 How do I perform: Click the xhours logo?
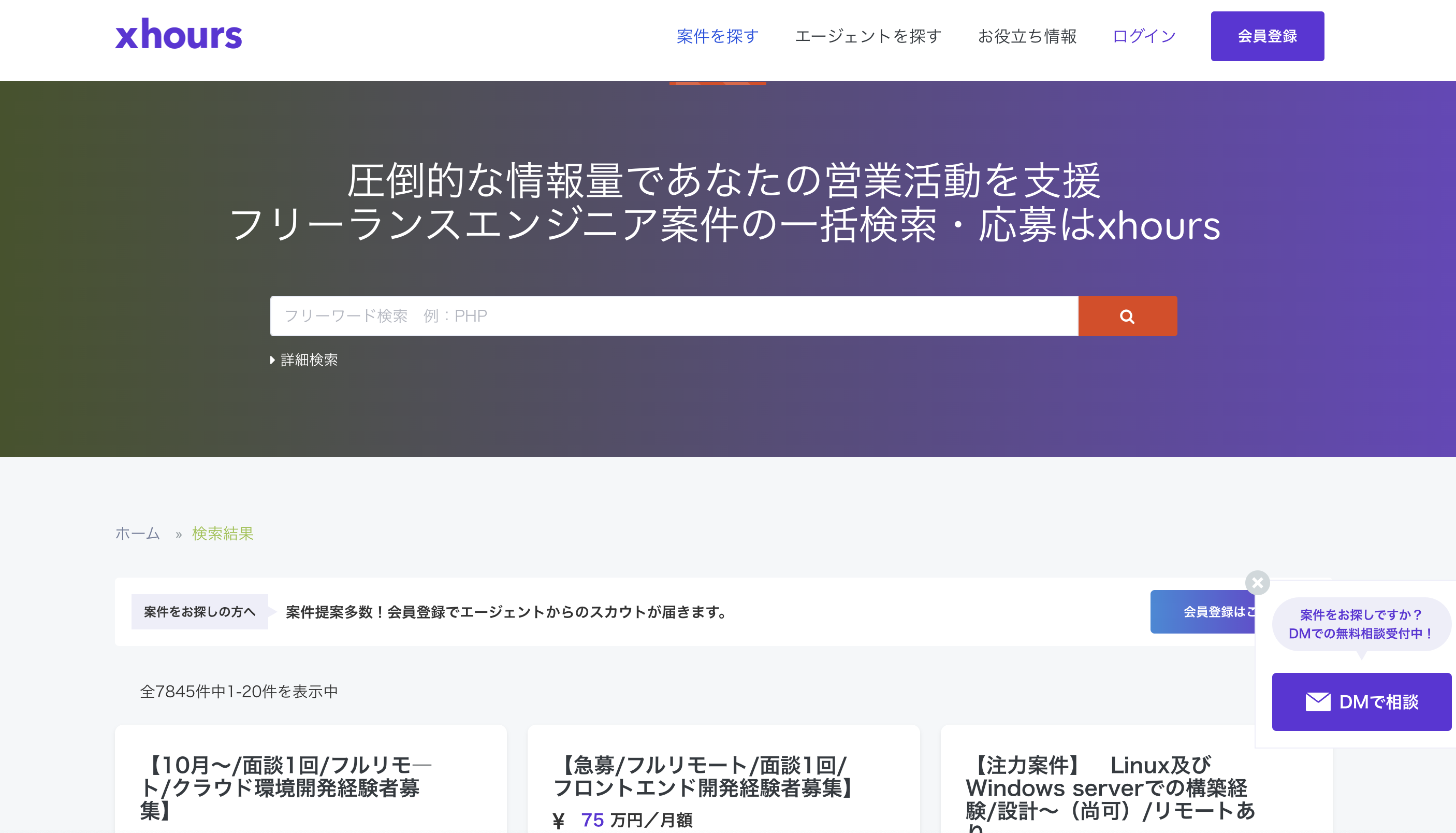tap(178, 35)
